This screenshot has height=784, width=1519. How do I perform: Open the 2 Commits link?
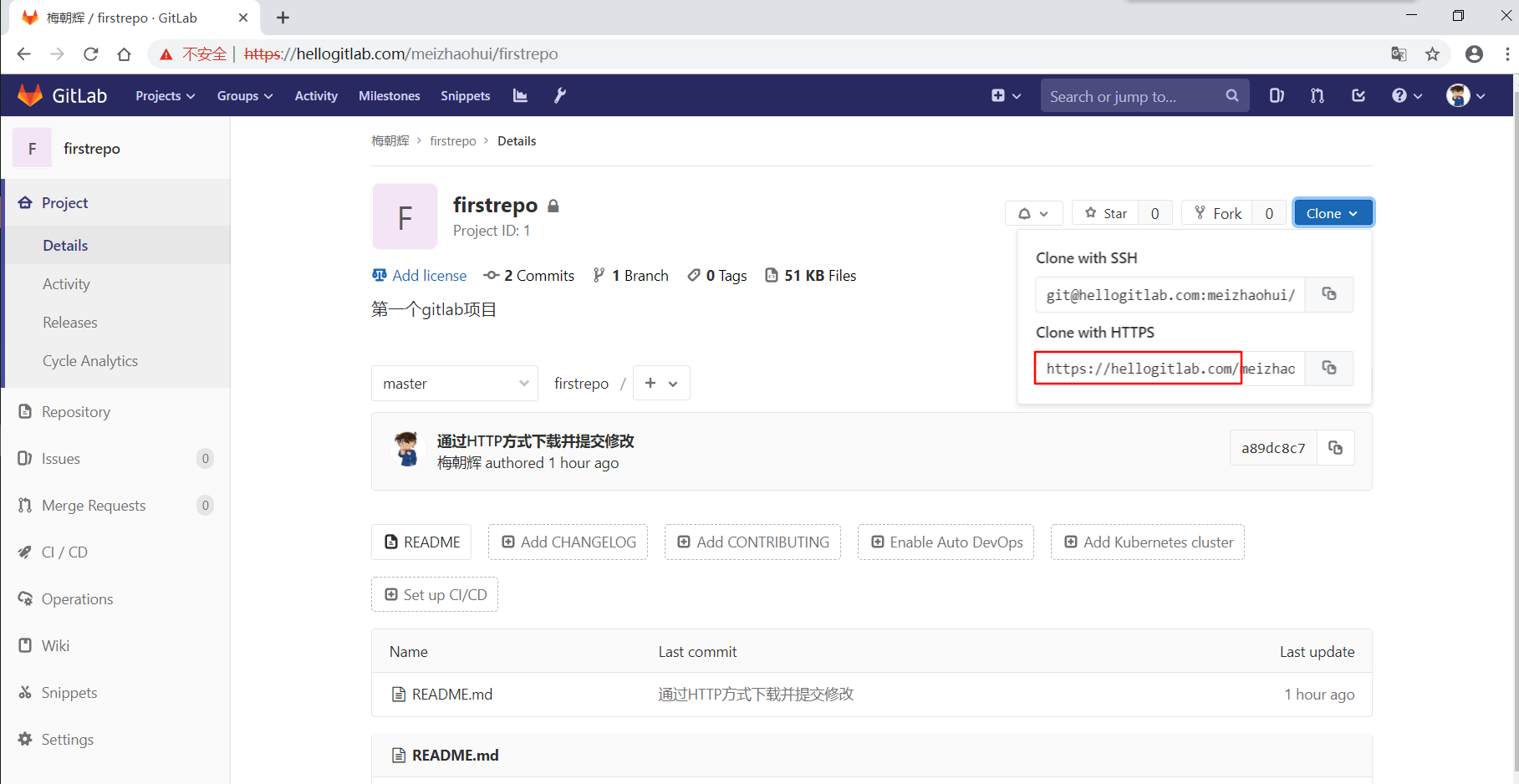tap(529, 275)
